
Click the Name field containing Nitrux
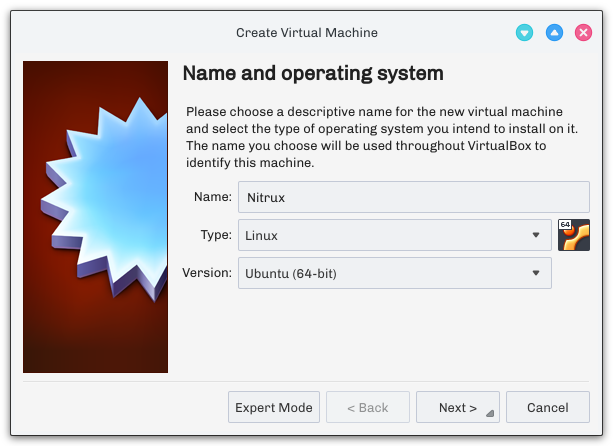[x=414, y=197]
